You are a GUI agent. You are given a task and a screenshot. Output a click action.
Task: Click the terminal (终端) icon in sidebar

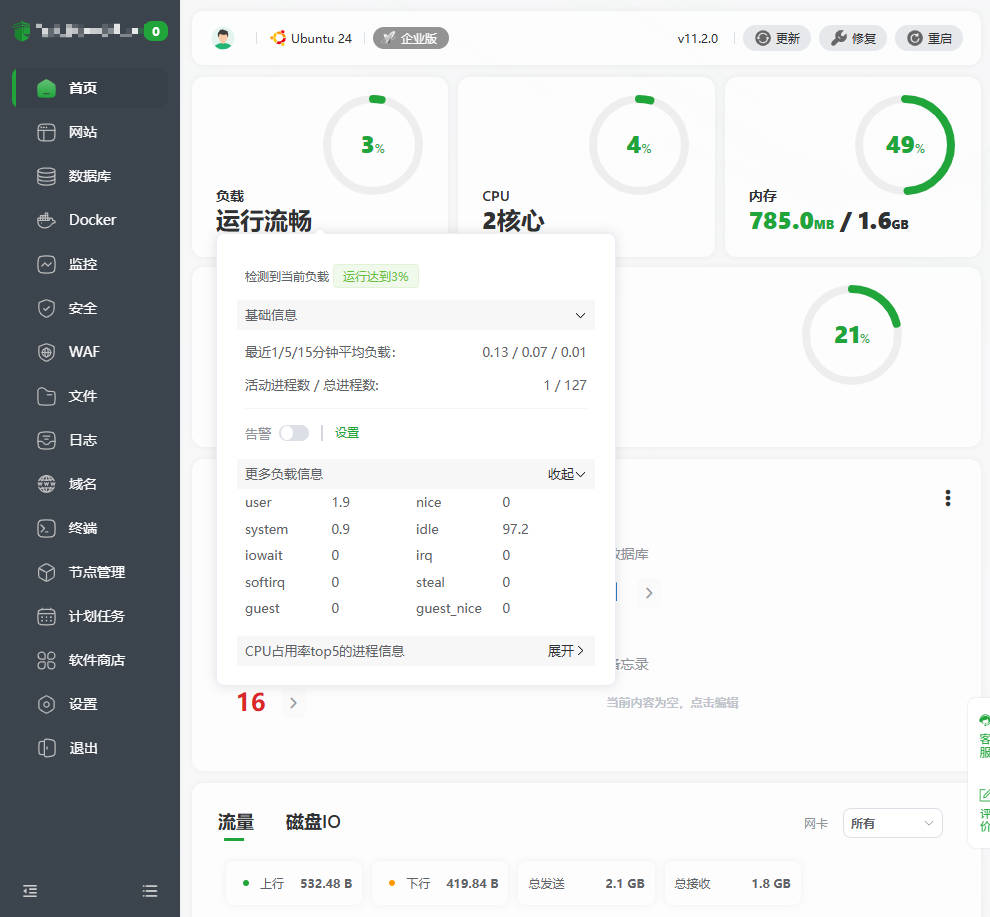click(46, 528)
